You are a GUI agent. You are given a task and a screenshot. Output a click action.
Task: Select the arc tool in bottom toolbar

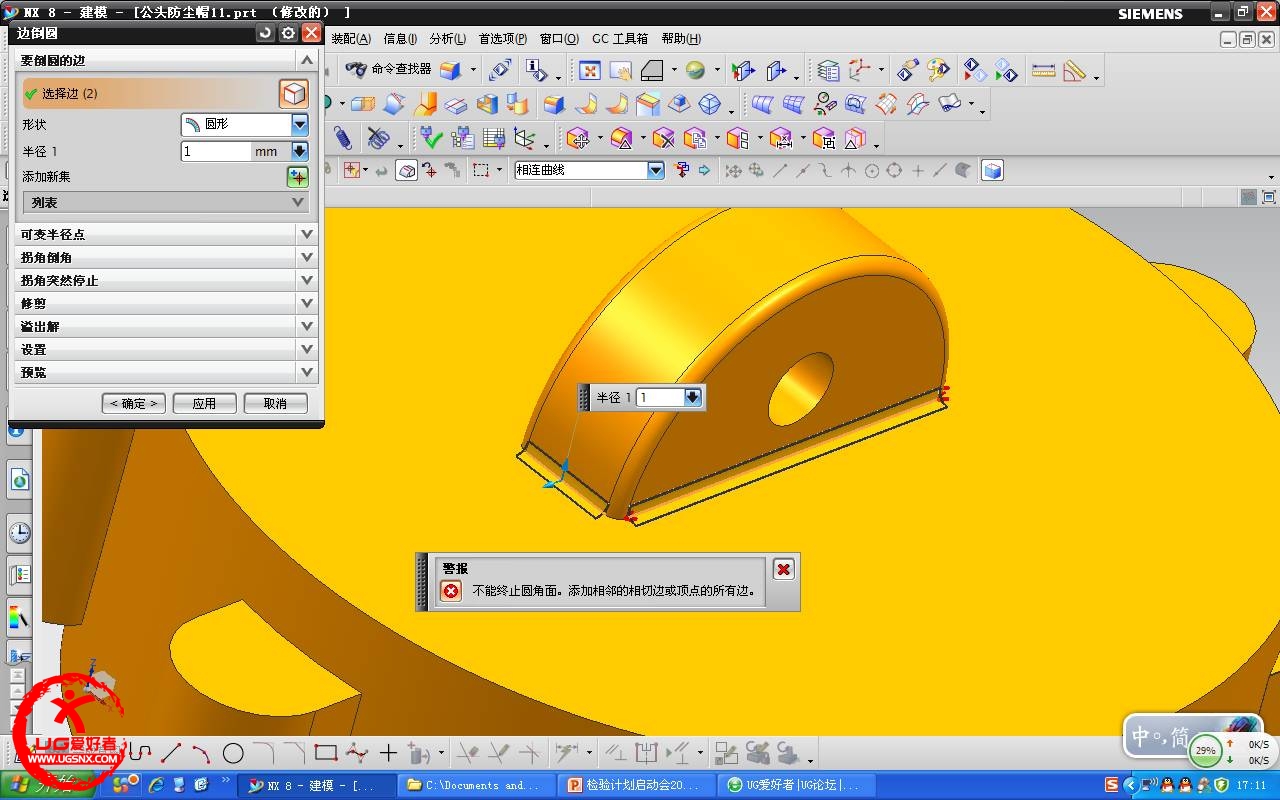(x=201, y=752)
